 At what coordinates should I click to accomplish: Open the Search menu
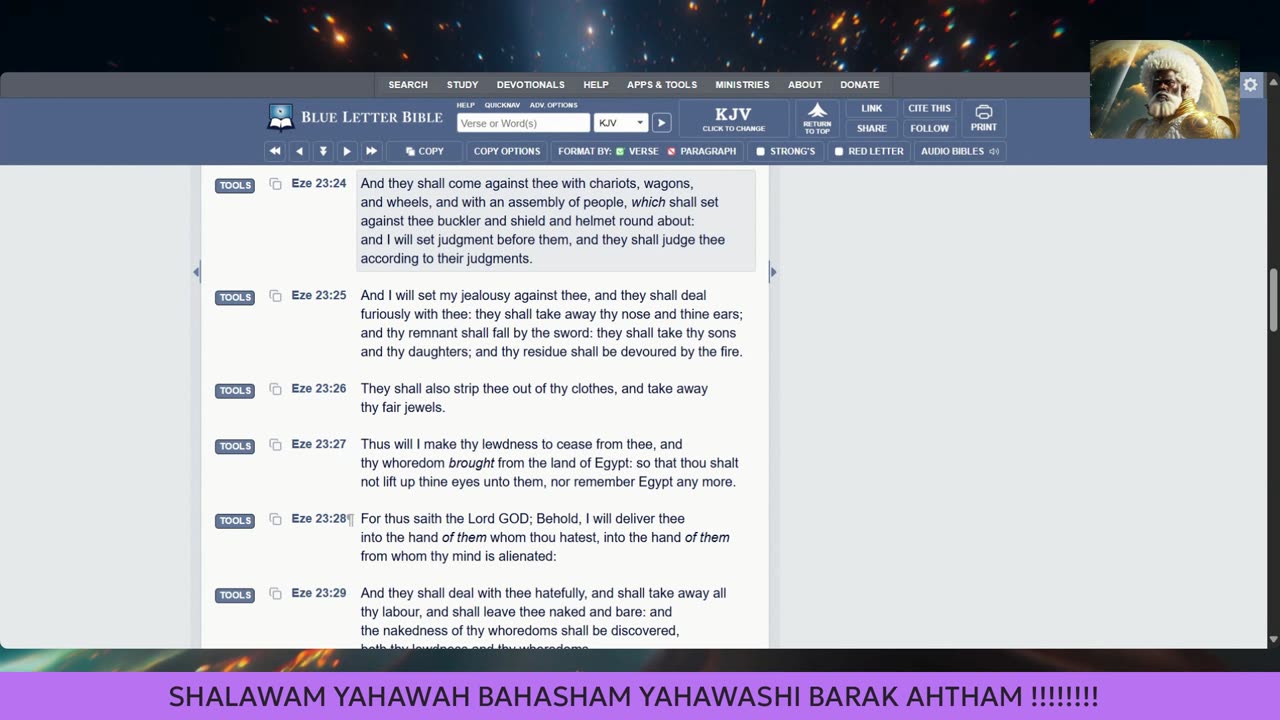pos(408,85)
